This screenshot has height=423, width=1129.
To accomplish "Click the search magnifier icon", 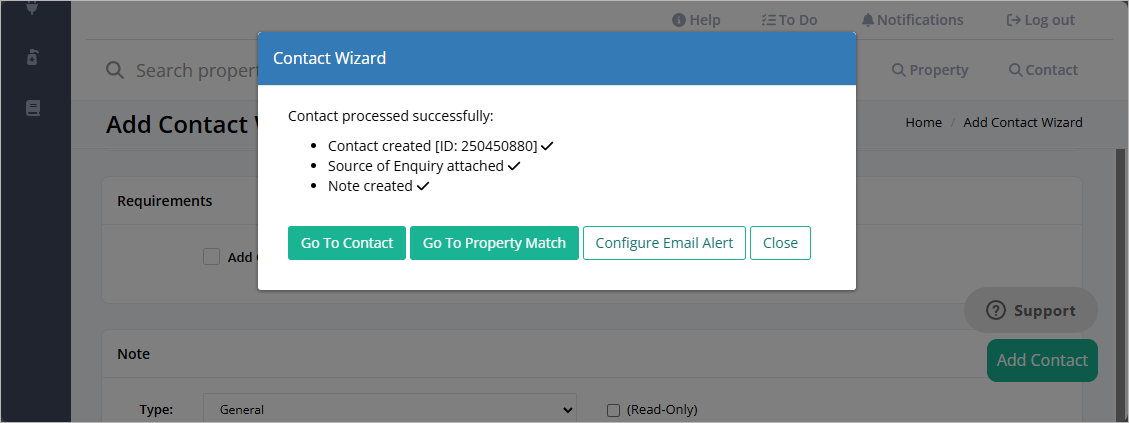I will coord(114,70).
